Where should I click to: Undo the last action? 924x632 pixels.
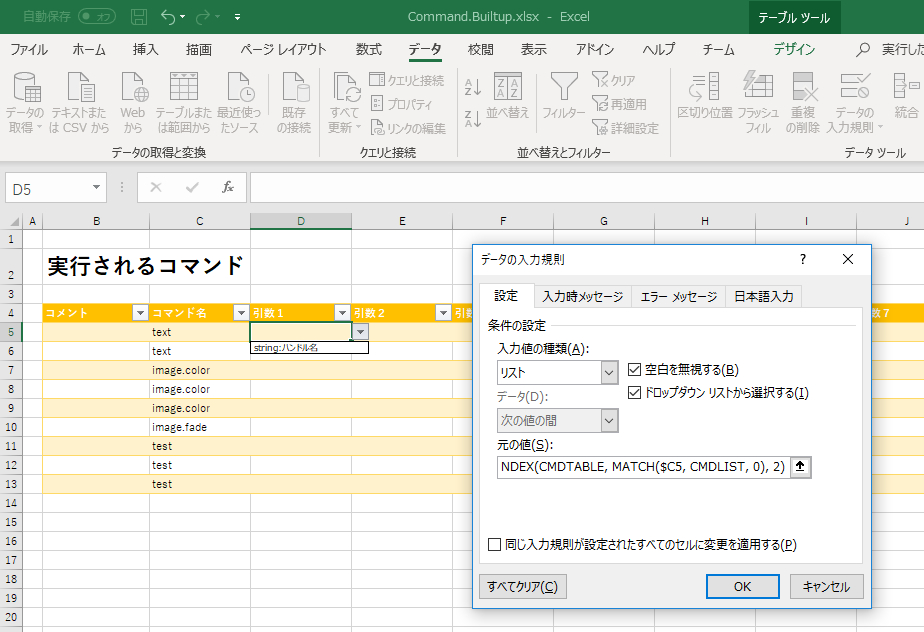[168, 17]
